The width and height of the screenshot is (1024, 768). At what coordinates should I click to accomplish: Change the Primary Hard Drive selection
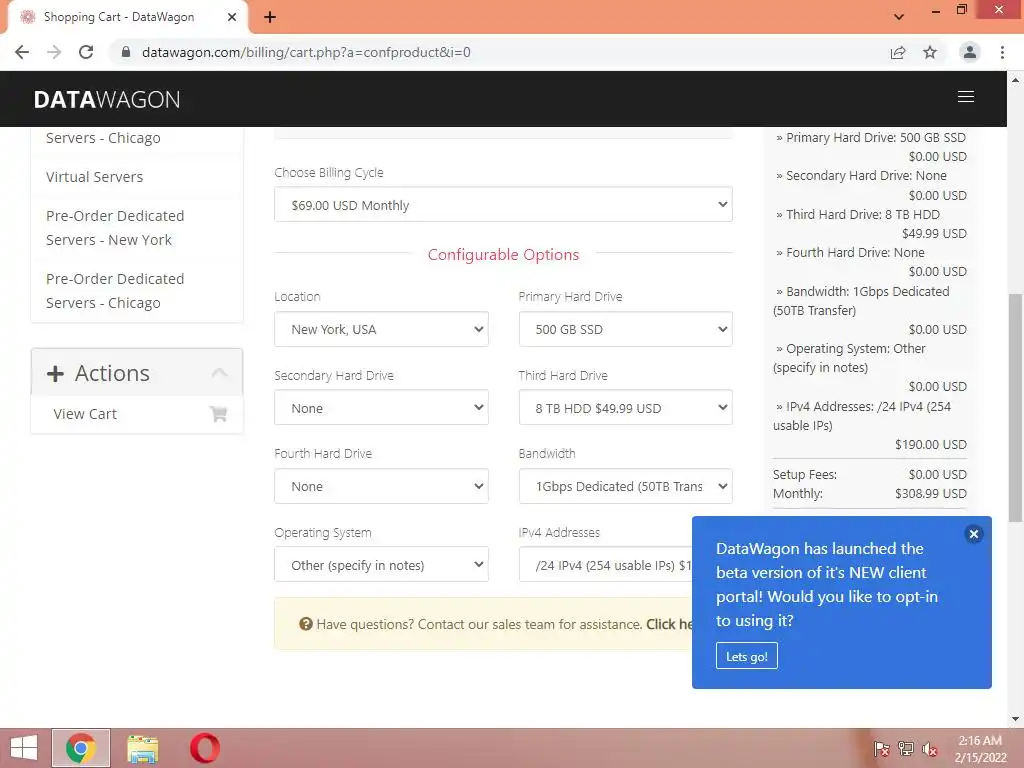coord(625,329)
